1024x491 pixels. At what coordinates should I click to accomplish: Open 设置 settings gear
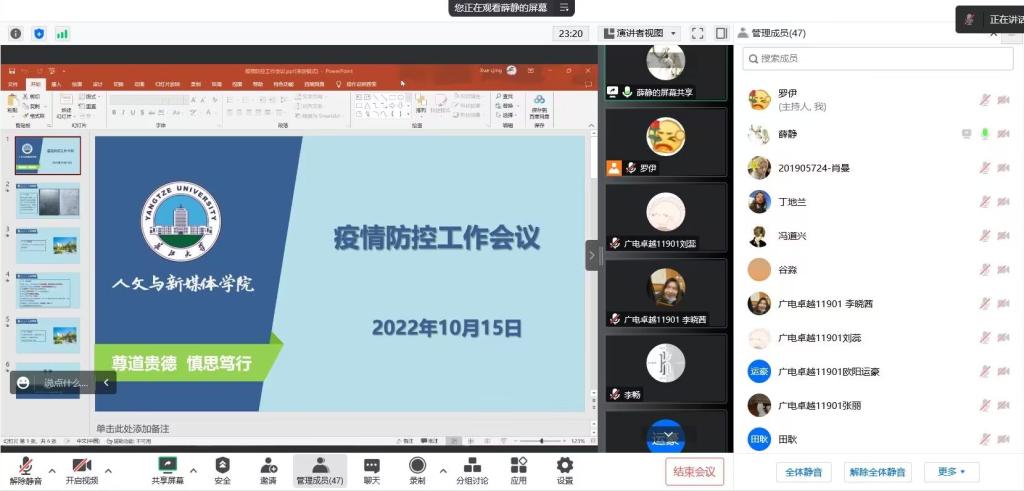click(x=565, y=470)
